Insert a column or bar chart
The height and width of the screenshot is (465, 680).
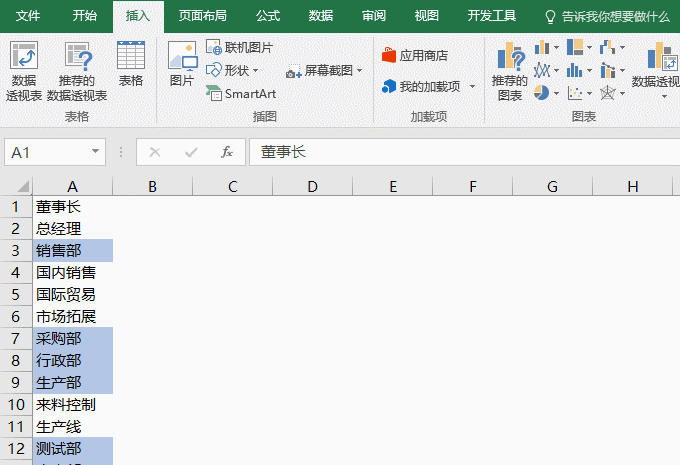[542, 47]
